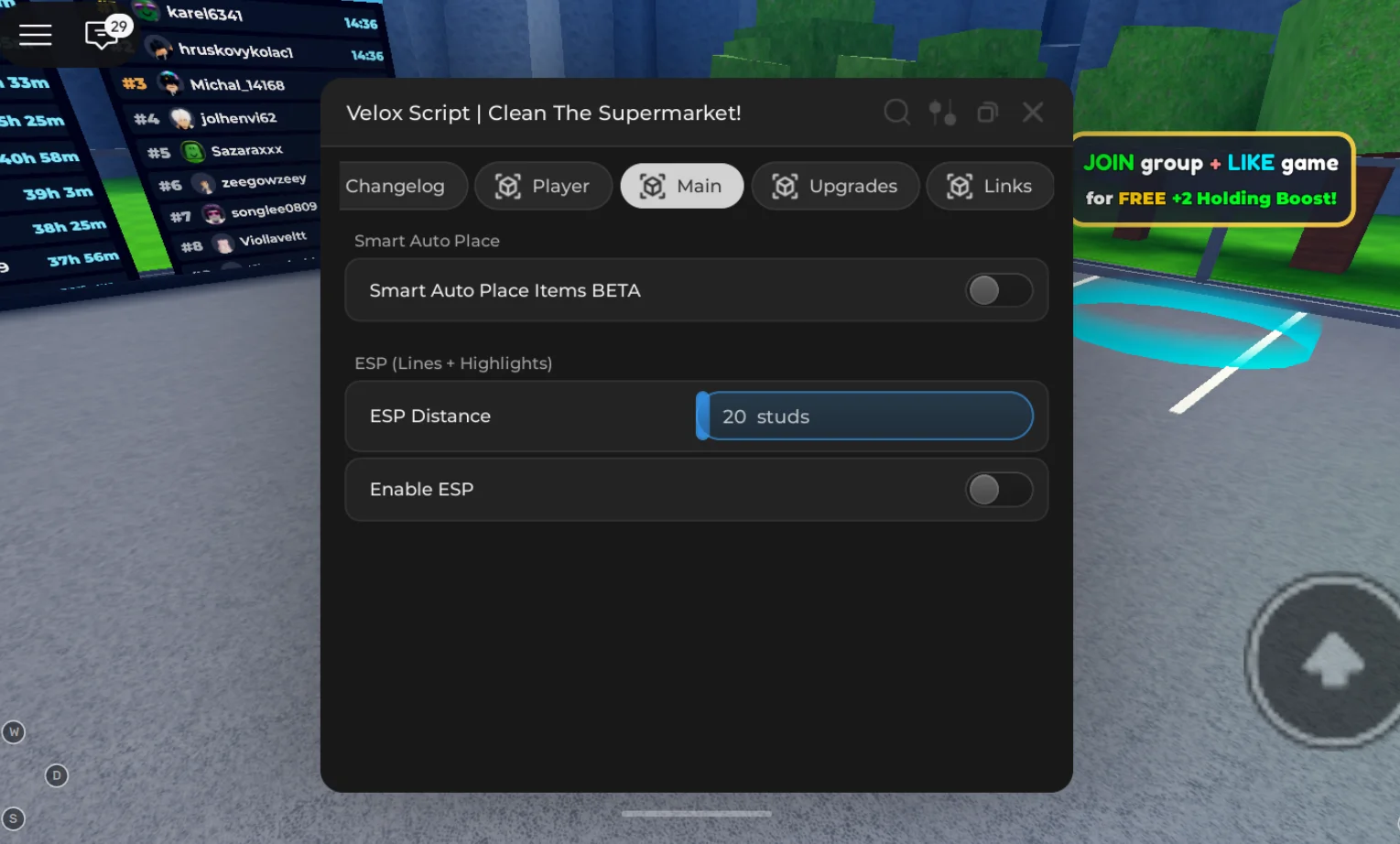Click zeegowzeey leaderboard entry

point(264,180)
